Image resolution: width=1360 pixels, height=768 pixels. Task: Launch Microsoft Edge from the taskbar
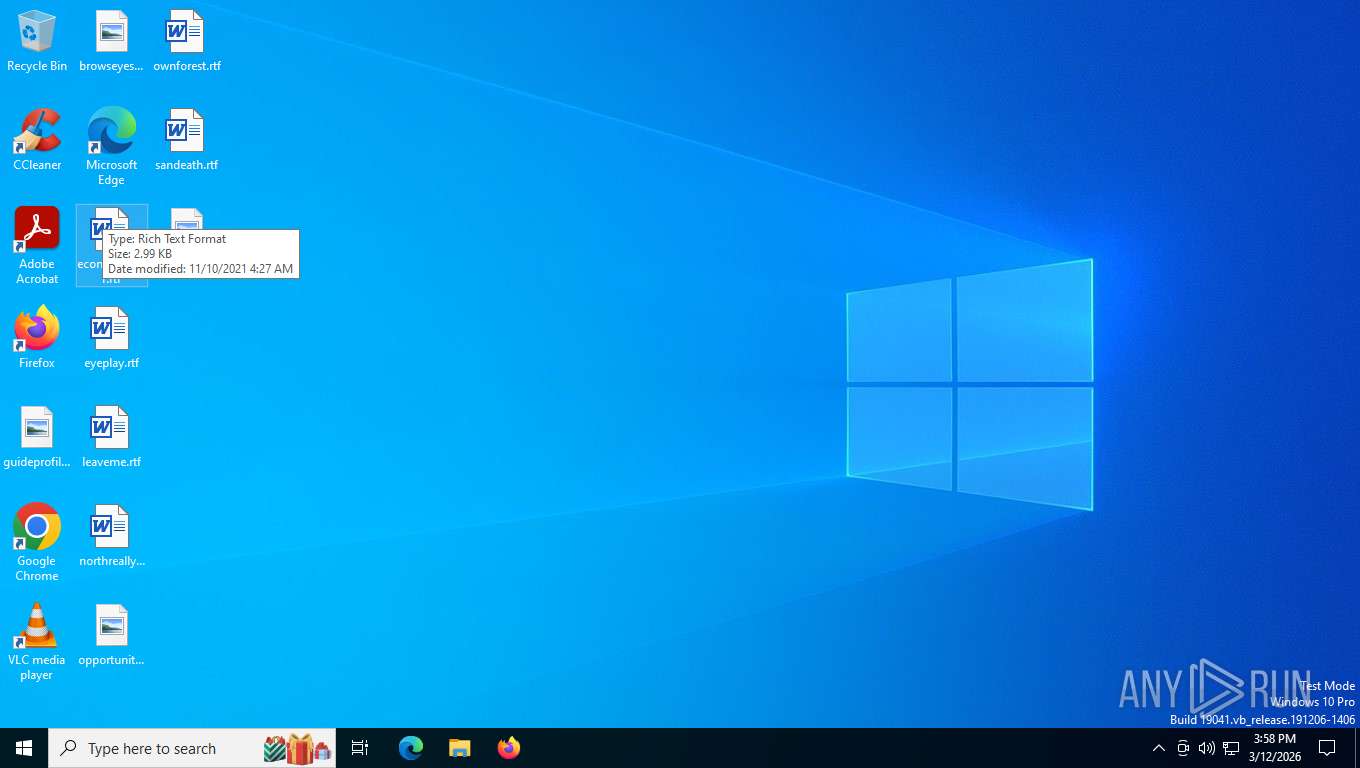coord(411,748)
